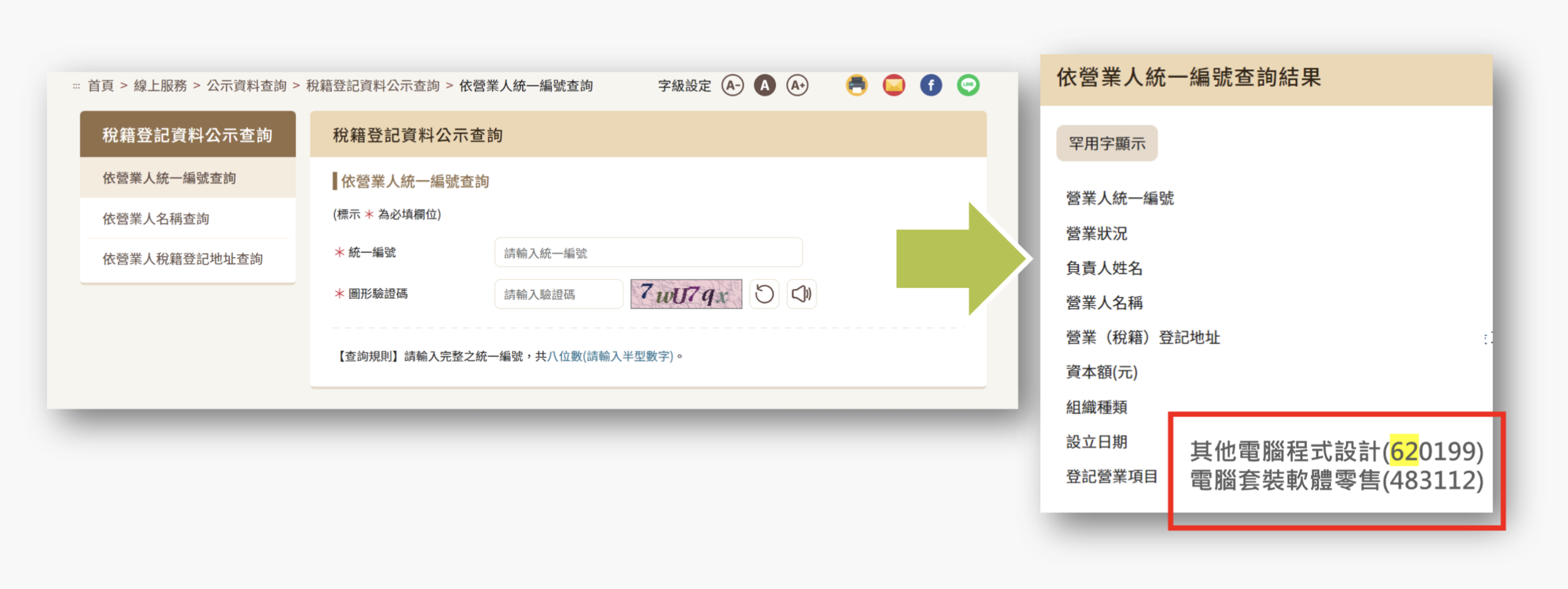Click the 罕用字顯示 button
1568x589 pixels.
coord(1107,144)
